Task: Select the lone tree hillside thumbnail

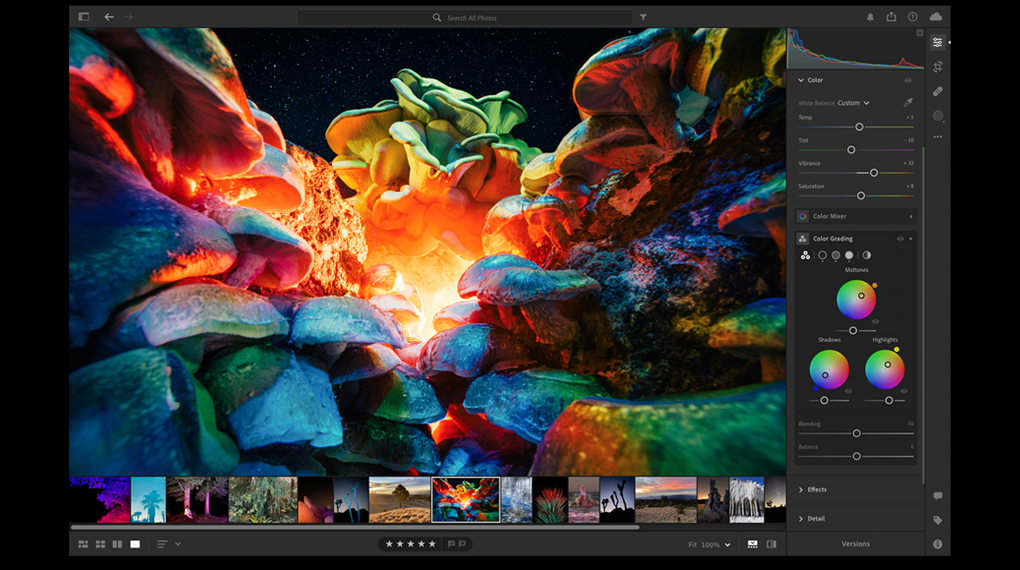Action: click(x=399, y=500)
